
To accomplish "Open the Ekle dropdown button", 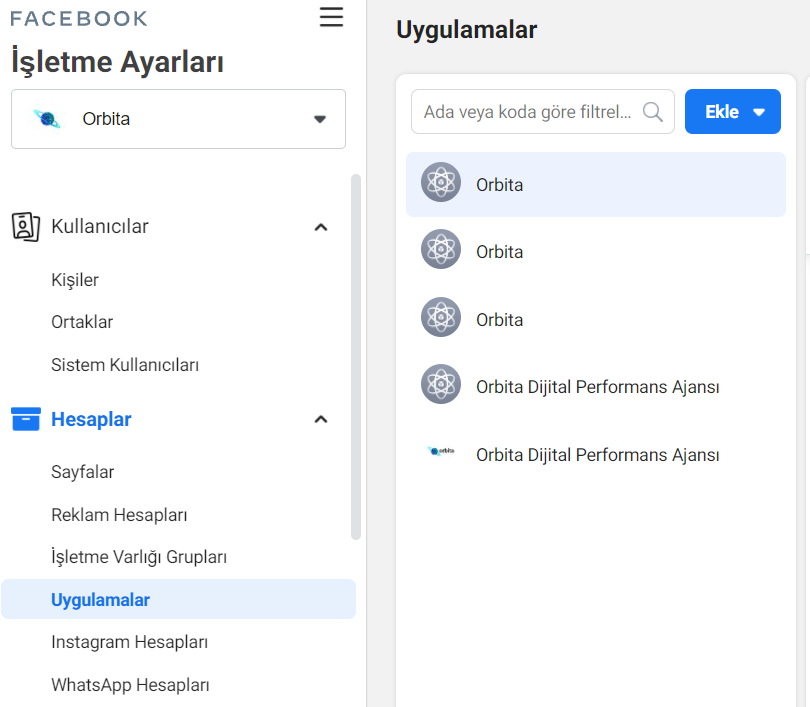I will (733, 112).
